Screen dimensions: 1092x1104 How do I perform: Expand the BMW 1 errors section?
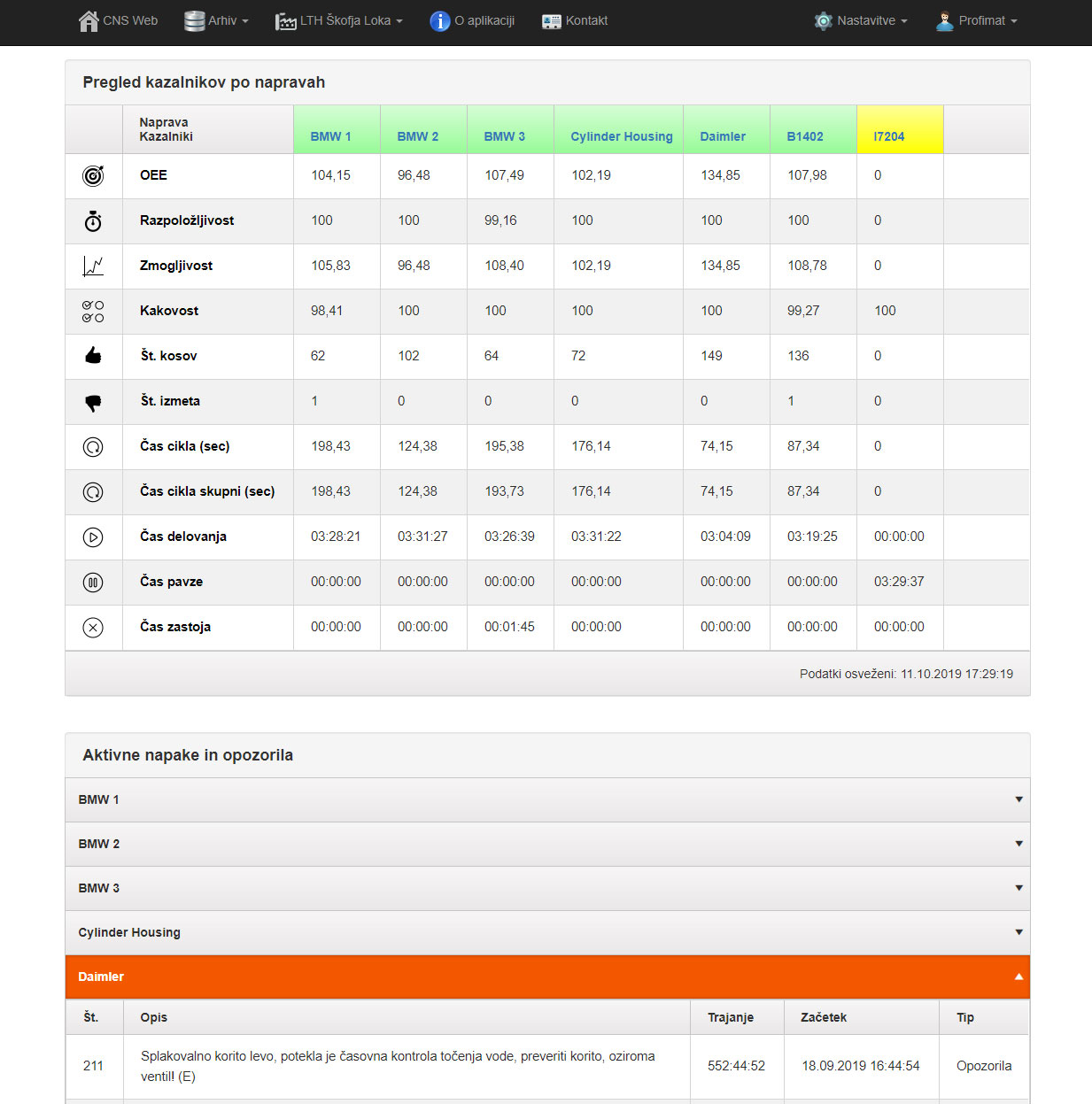pyautogui.click(x=547, y=799)
